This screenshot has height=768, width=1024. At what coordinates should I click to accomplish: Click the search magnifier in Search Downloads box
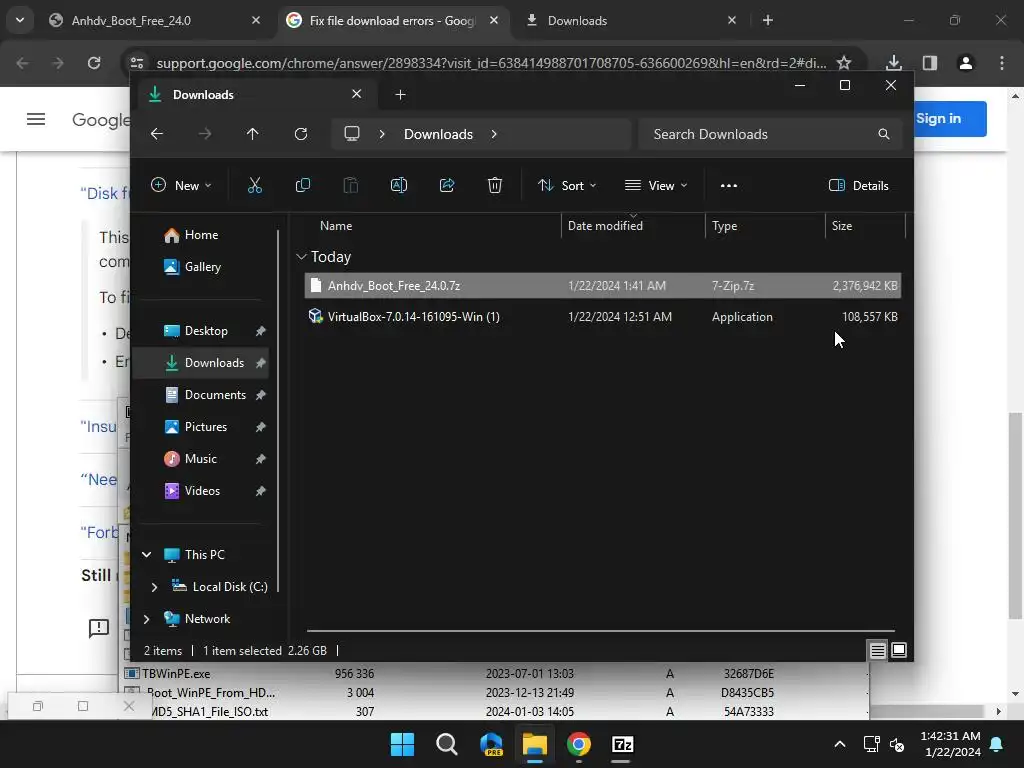[x=884, y=134]
